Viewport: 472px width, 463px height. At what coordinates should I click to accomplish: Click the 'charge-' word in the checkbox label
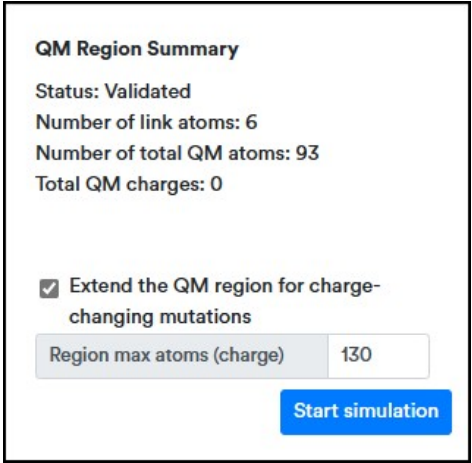pos(345,287)
